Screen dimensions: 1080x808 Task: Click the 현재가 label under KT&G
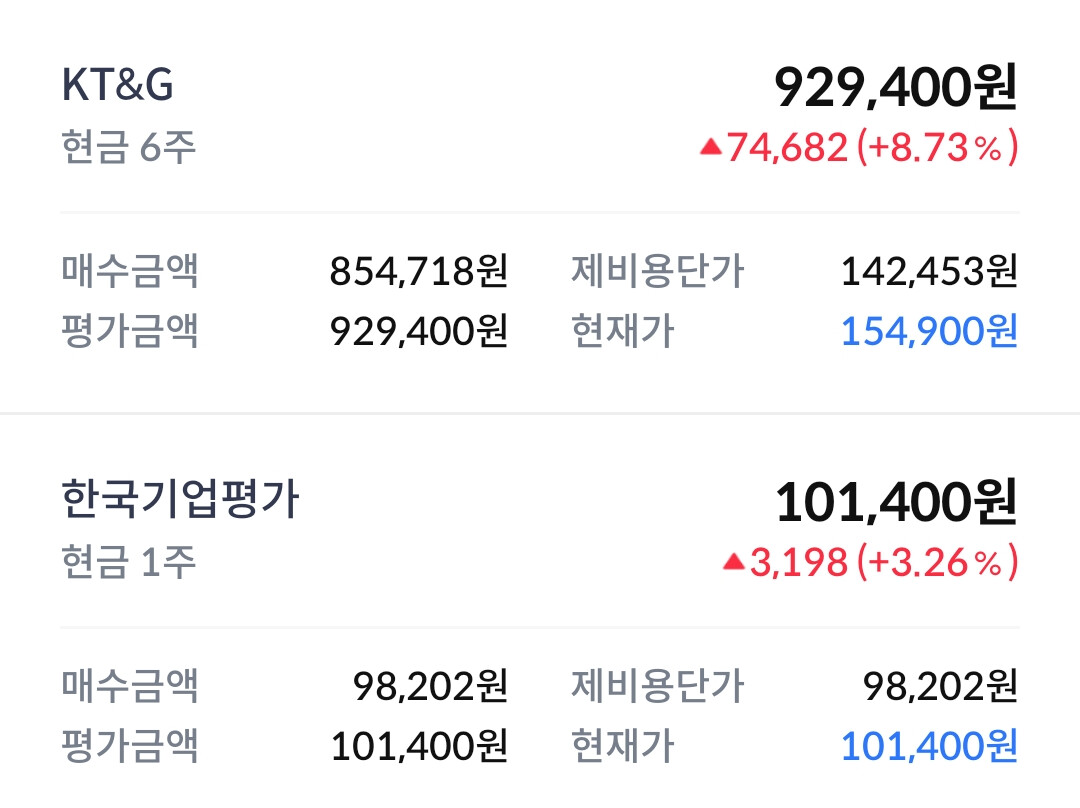[x=622, y=331]
